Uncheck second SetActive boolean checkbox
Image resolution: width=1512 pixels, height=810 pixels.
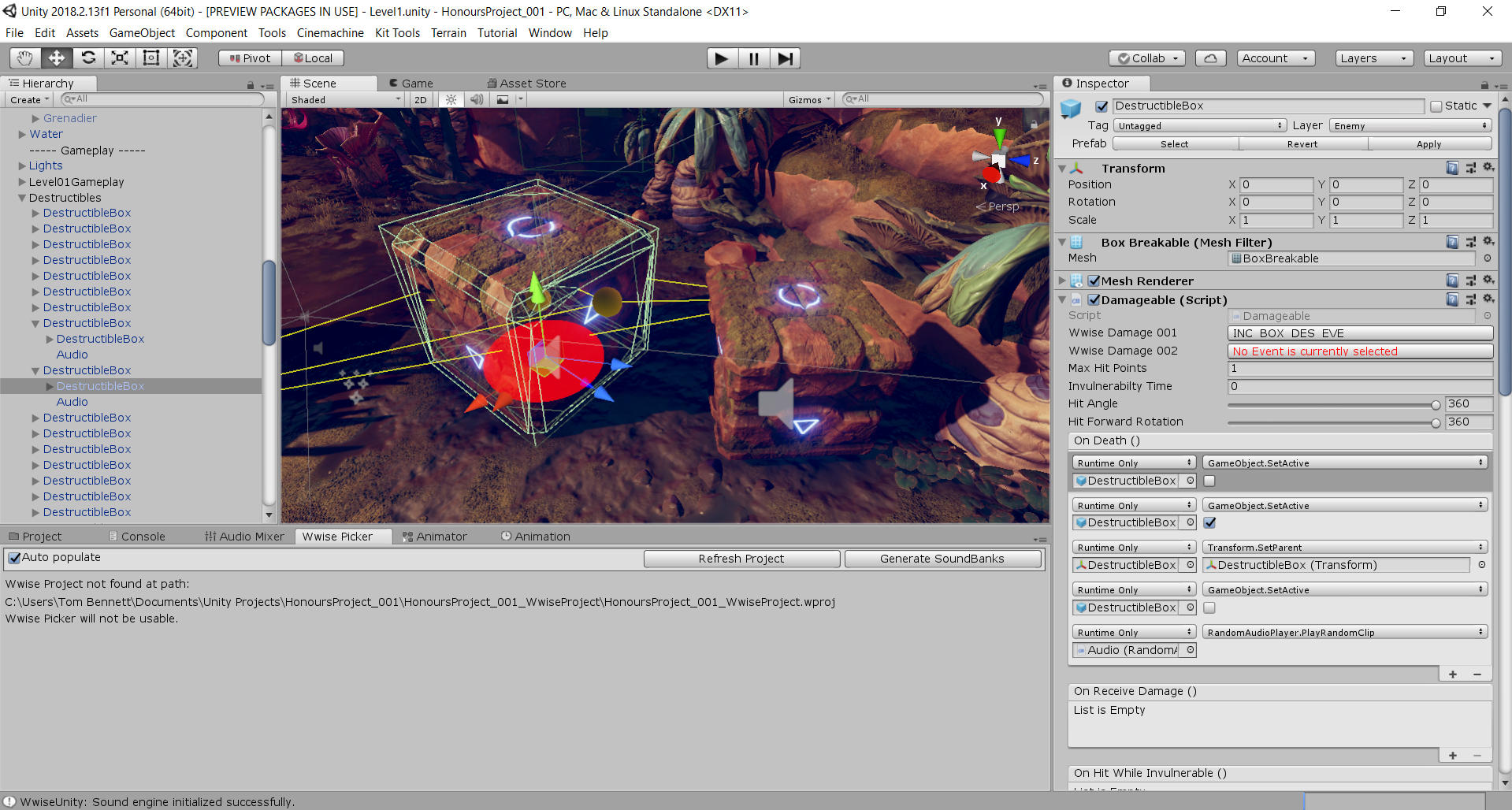[x=1209, y=522]
